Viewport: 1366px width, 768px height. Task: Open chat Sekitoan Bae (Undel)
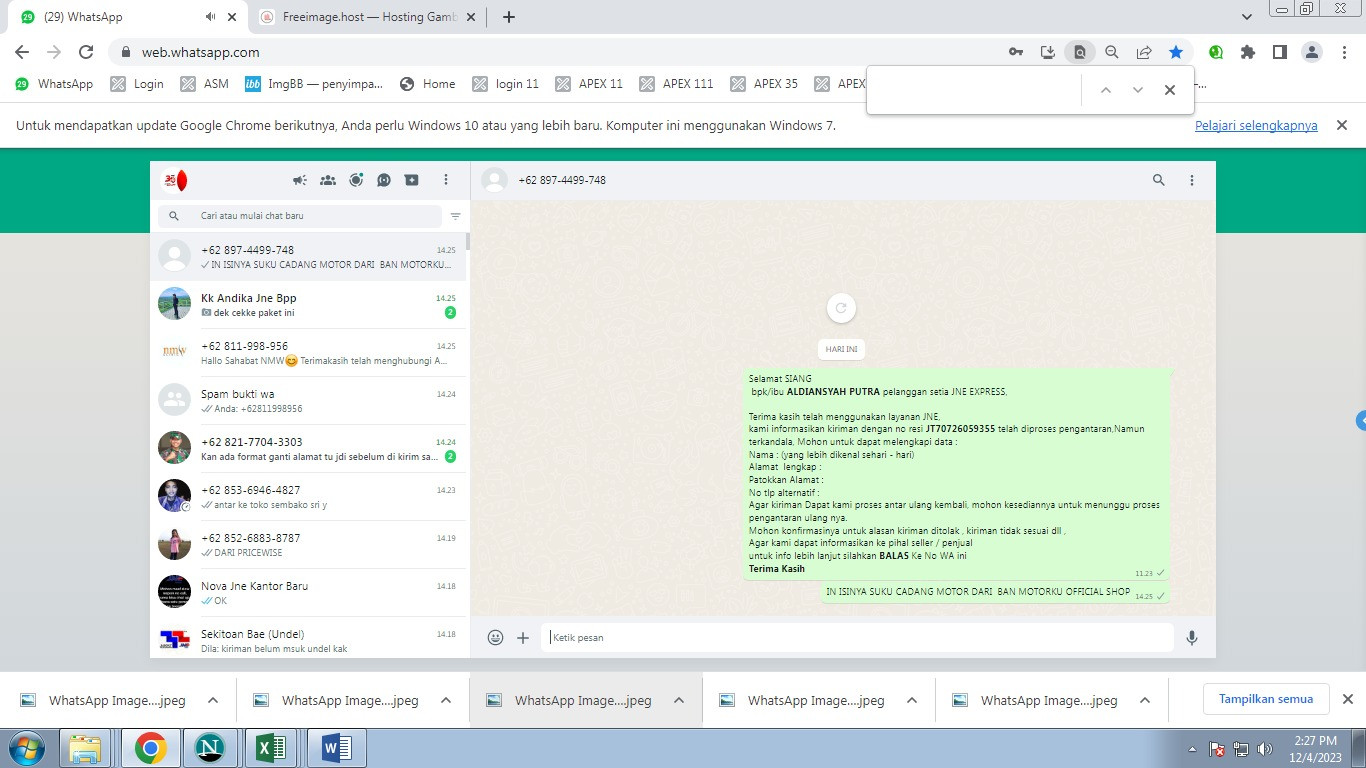tap(308, 638)
